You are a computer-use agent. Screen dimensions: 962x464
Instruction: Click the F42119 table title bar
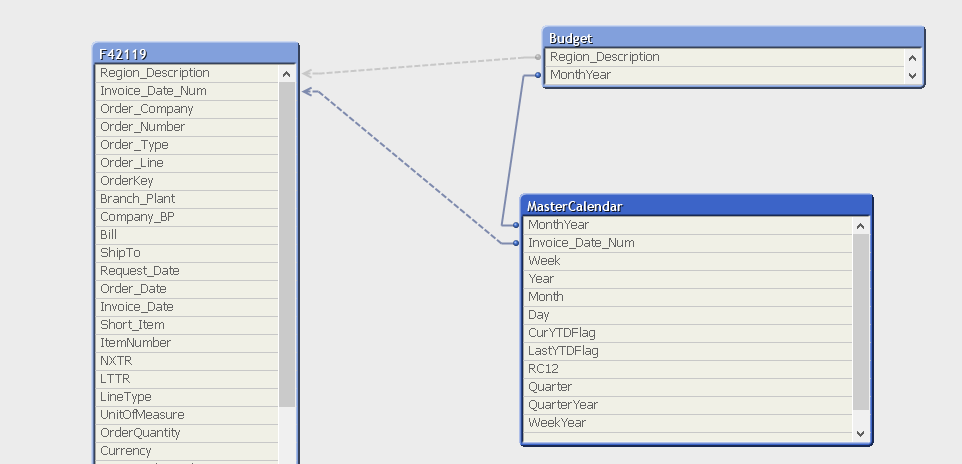pos(196,54)
